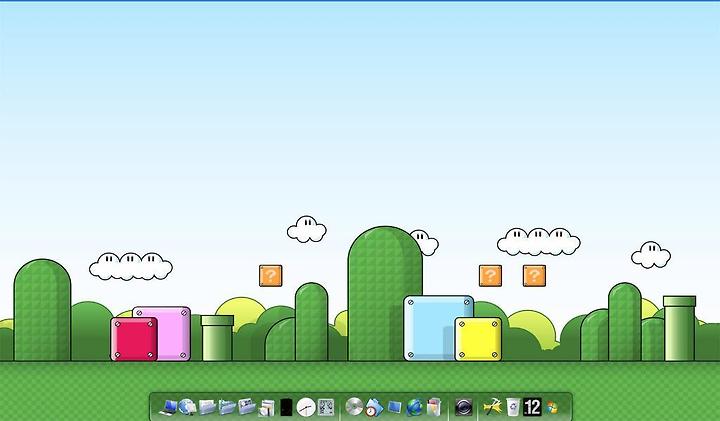Open the analog clock icon in the dock

coord(306,407)
